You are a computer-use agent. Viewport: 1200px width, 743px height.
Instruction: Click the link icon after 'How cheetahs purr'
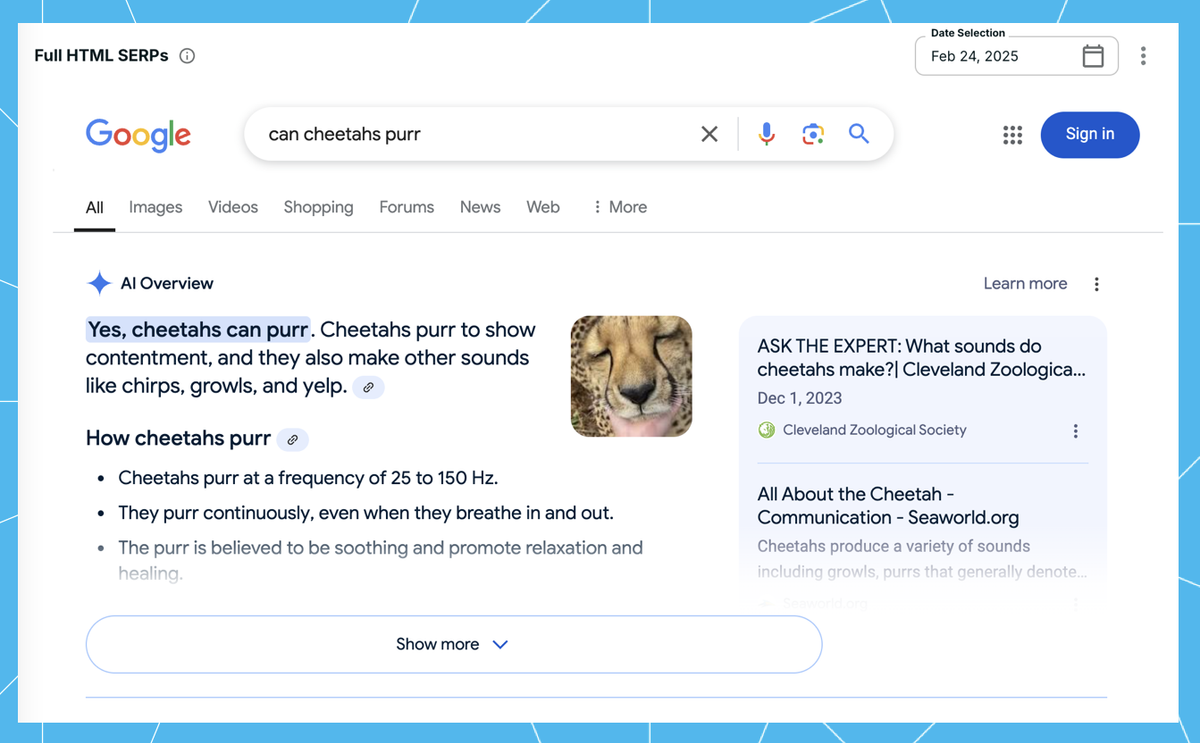tap(293, 439)
